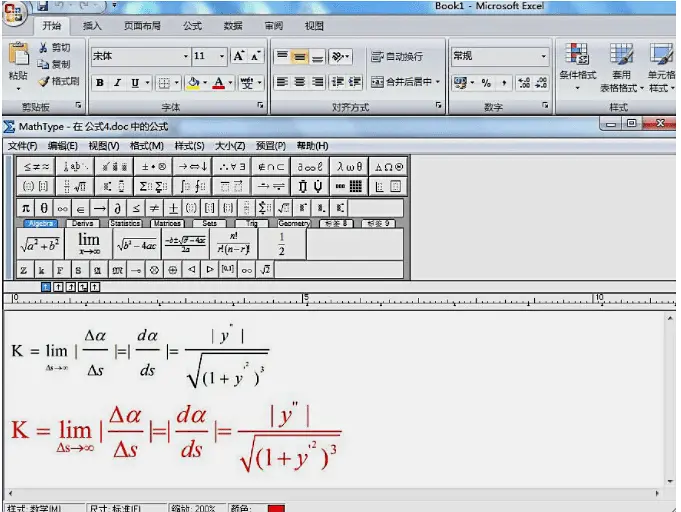Insert square root a²+b² expression
The height and width of the screenshot is (512, 681).
pyautogui.click(x=40, y=244)
